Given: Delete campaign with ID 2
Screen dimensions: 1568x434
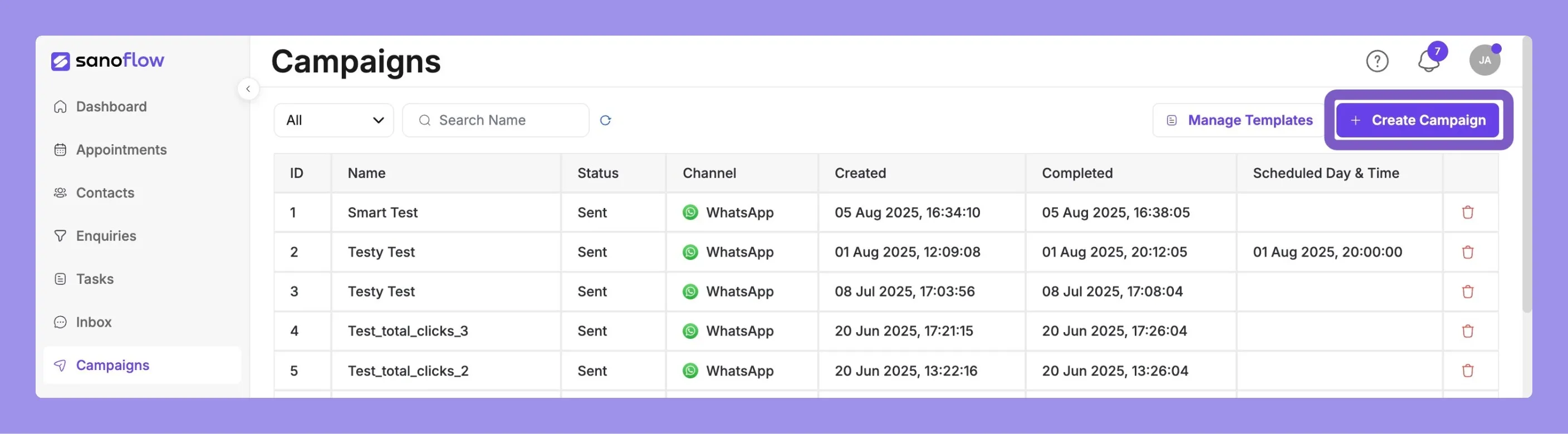Looking at the screenshot, I should [x=1468, y=251].
